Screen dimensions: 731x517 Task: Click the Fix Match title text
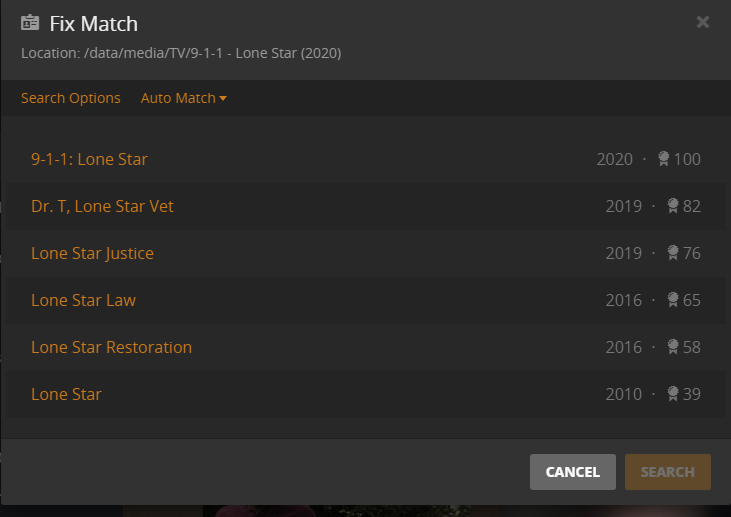click(94, 23)
